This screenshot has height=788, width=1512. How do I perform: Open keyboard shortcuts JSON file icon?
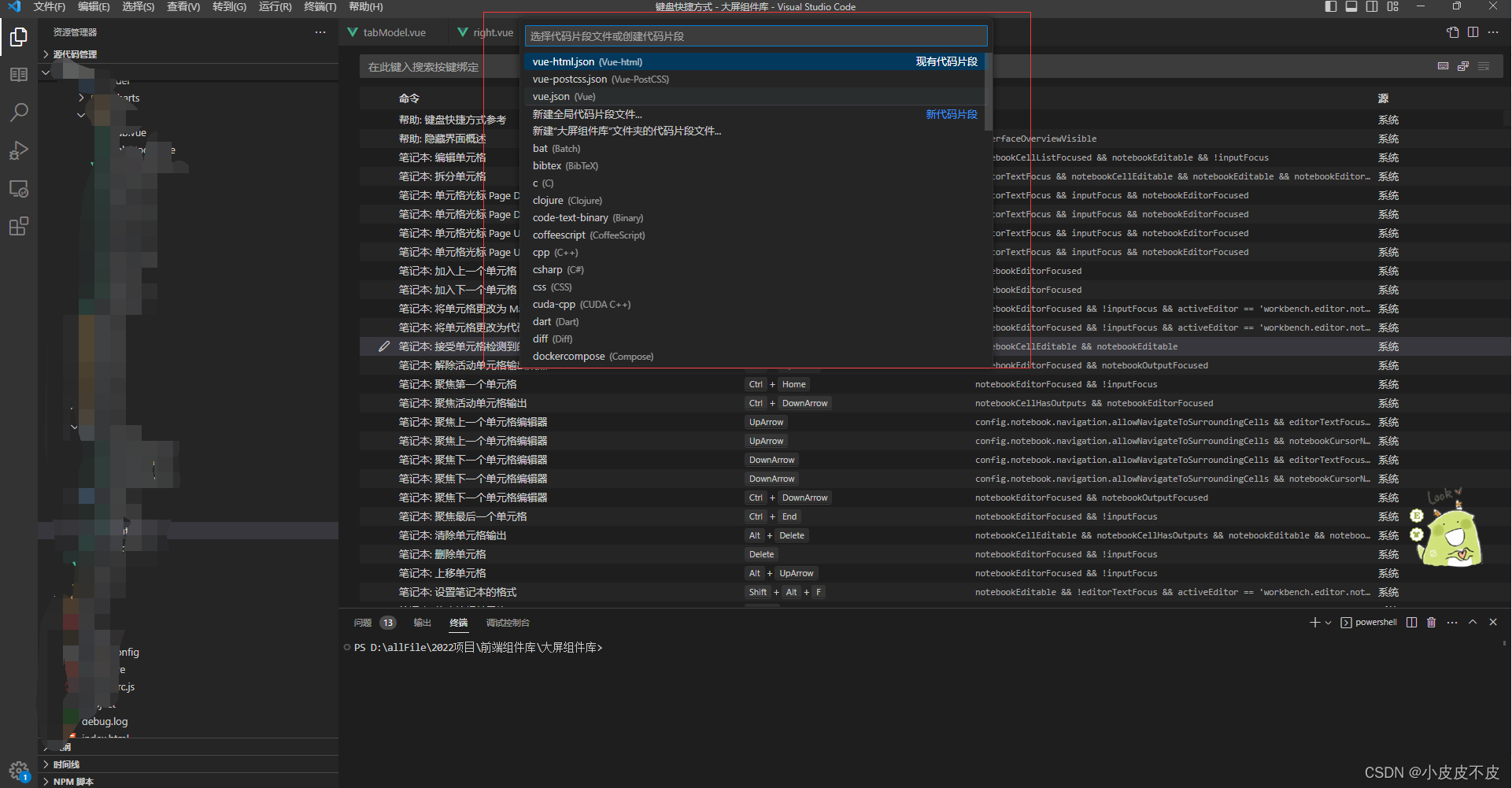pyautogui.click(x=1452, y=32)
